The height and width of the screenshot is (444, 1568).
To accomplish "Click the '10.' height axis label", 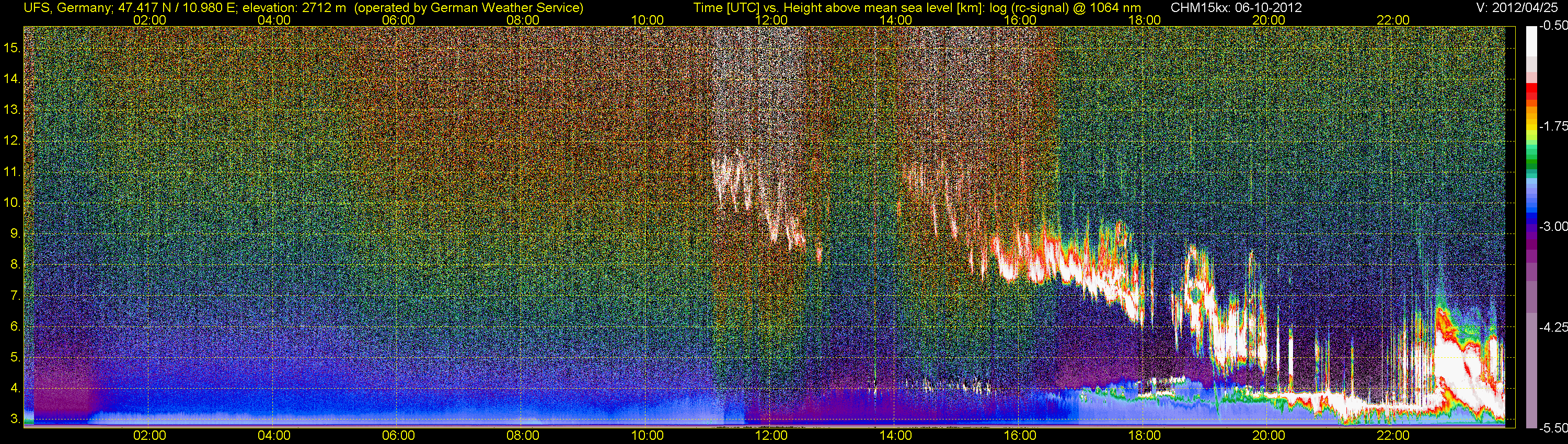I will pos(12,203).
